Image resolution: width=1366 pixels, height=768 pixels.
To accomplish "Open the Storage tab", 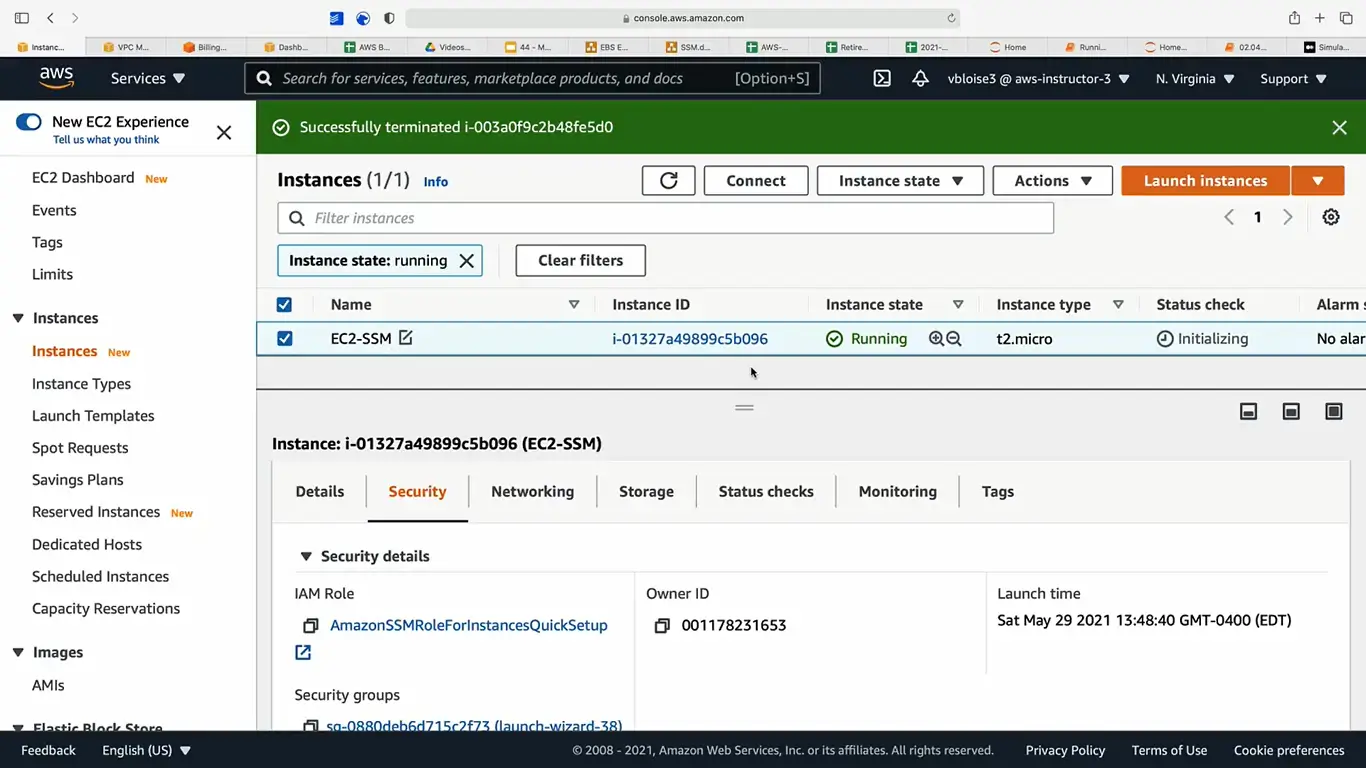I will pos(646,492).
